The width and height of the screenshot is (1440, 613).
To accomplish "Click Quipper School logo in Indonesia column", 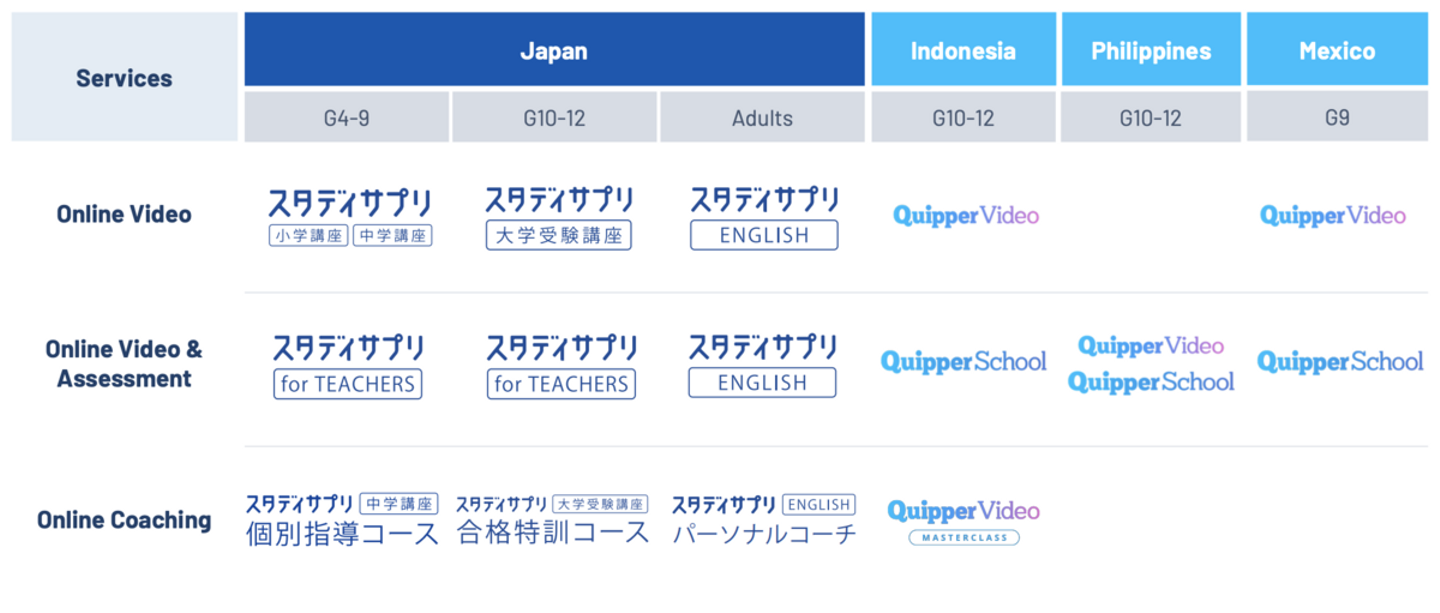I will pyautogui.click(x=964, y=361).
